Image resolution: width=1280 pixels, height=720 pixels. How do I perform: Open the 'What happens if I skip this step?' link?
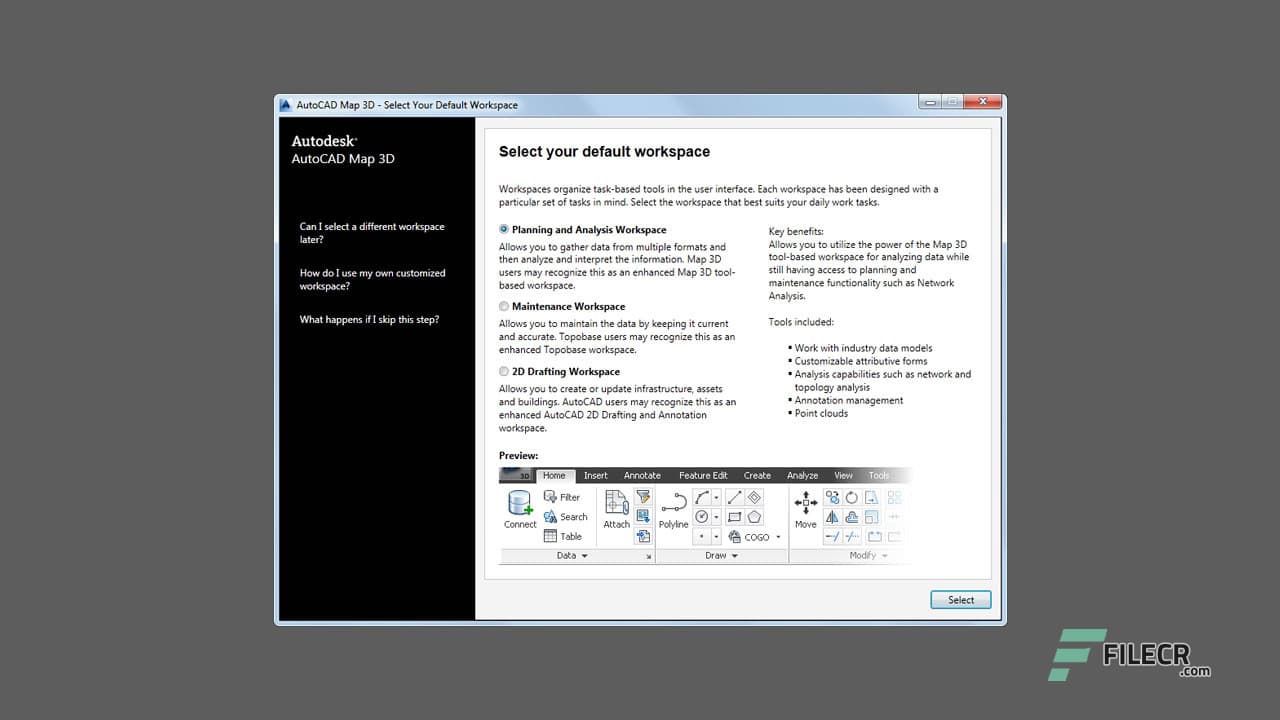click(371, 319)
